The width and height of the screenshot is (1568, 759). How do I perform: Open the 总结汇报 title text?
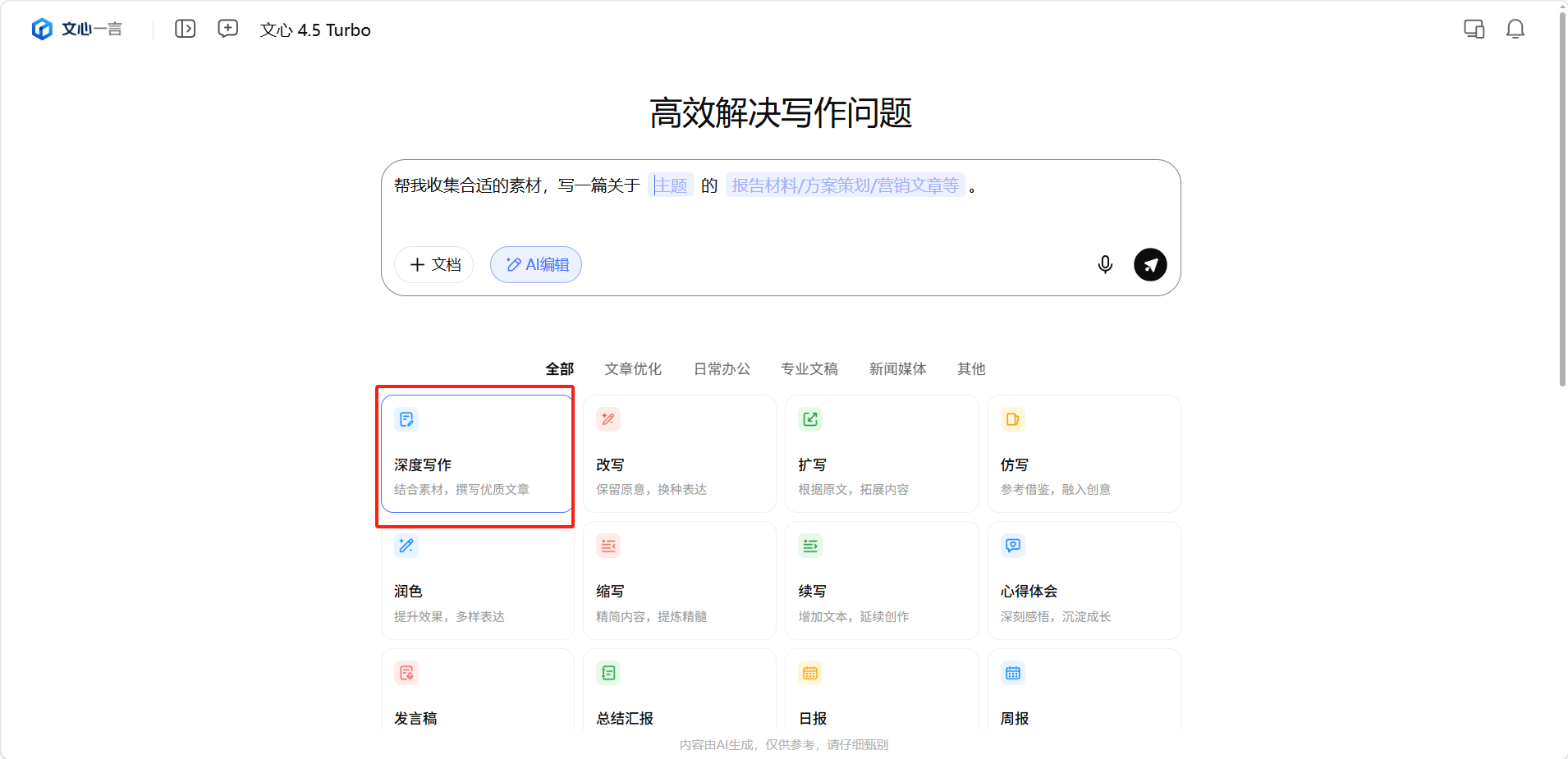tap(625, 718)
